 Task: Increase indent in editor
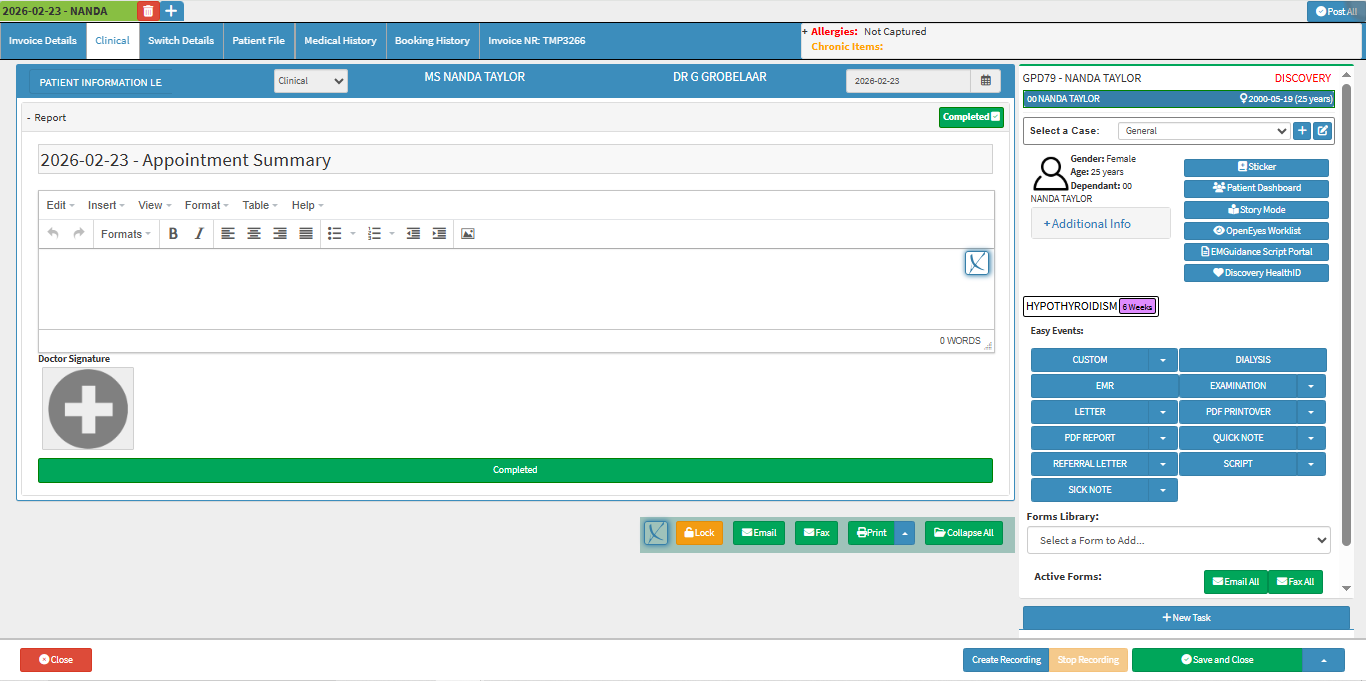coord(439,233)
